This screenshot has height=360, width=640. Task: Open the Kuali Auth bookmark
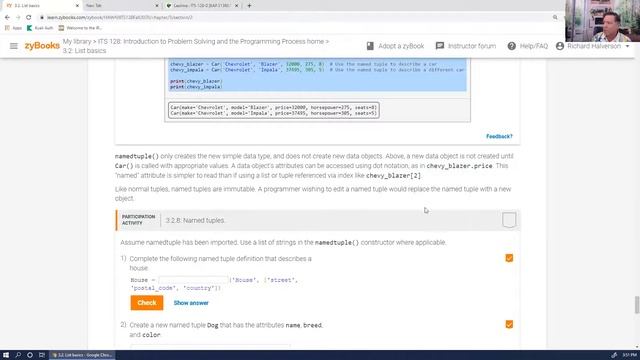tap(40, 28)
